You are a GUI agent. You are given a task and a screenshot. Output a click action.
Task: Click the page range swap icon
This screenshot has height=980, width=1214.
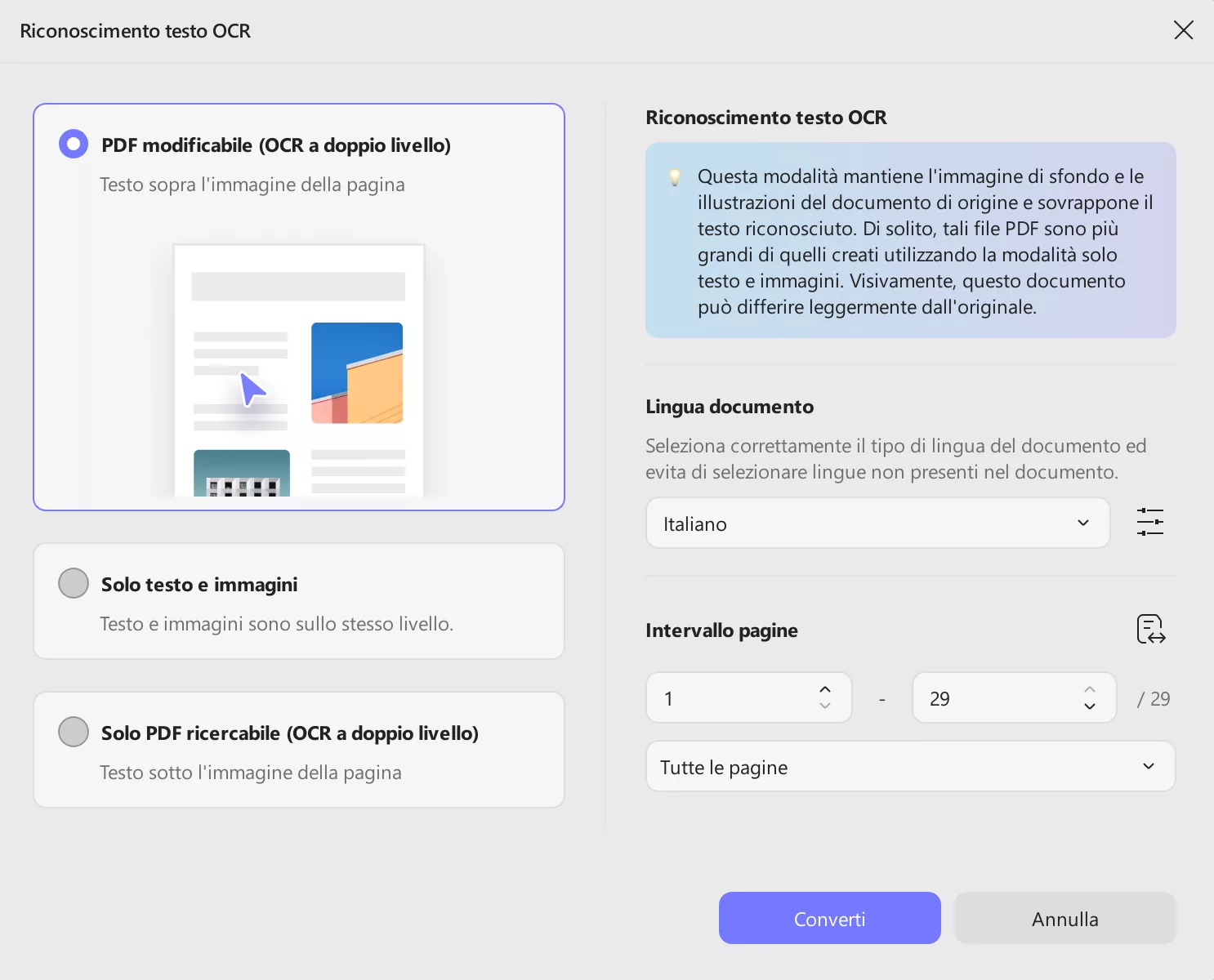point(1150,630)
